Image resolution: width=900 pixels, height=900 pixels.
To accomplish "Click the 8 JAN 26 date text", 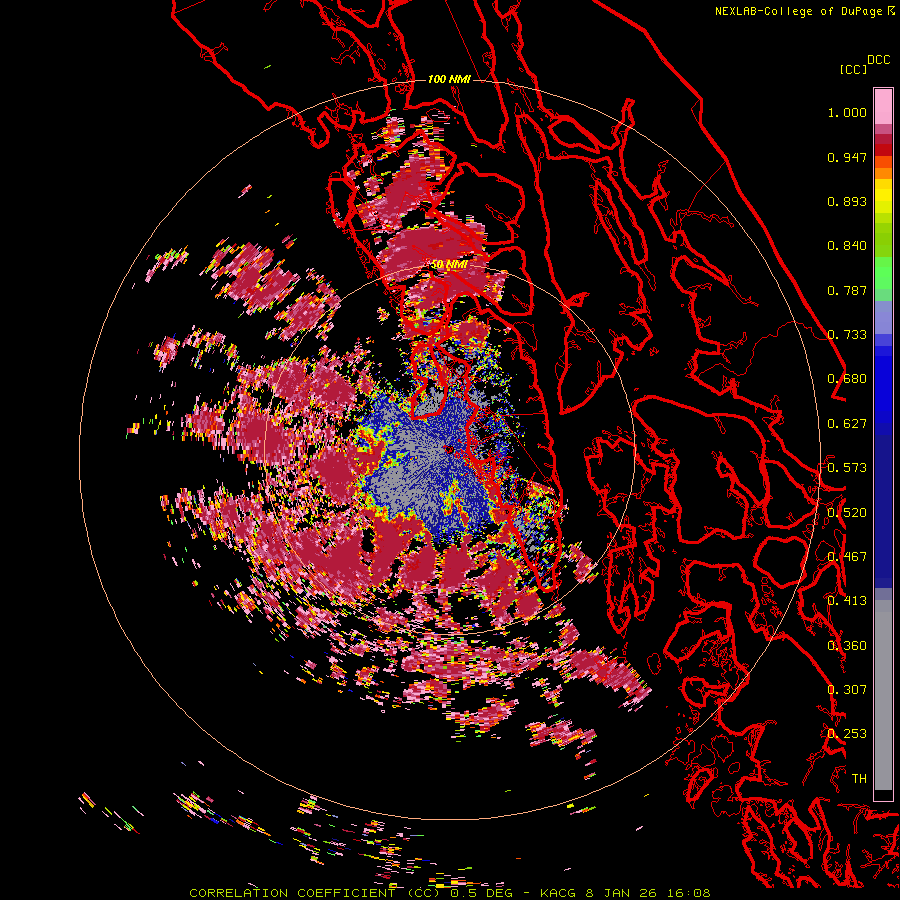I will [x=622, y=893].
